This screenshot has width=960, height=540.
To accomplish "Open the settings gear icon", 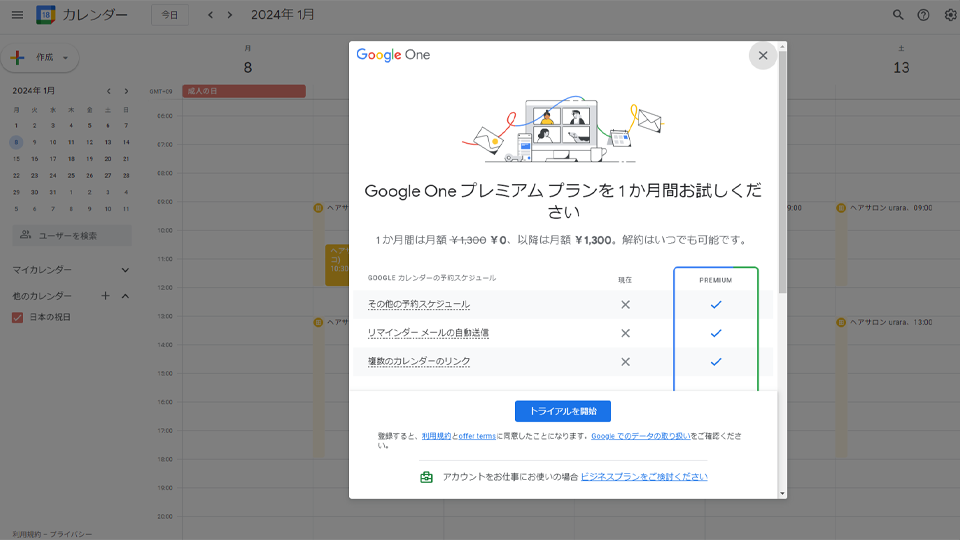I will [950, 15].
